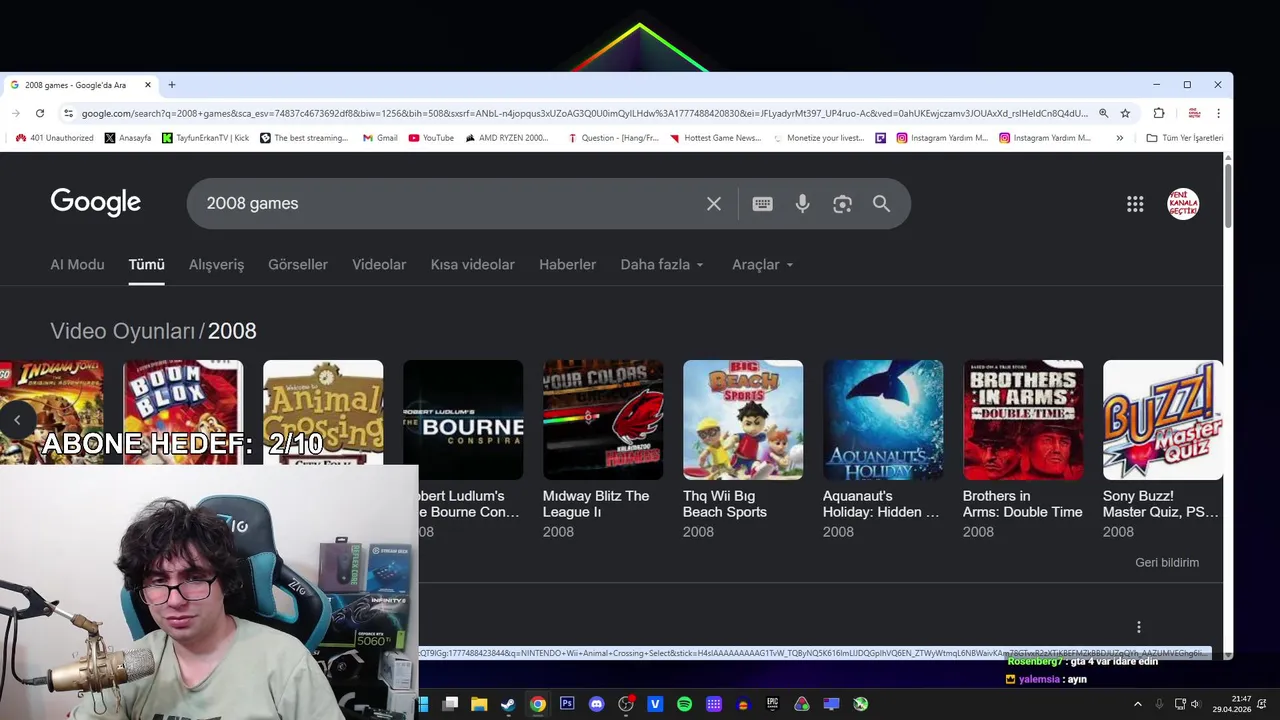The height and width of the screenshot is (720, 1280).
Task: Submit search with magnifying glass icon
Action: pos(881,204)
